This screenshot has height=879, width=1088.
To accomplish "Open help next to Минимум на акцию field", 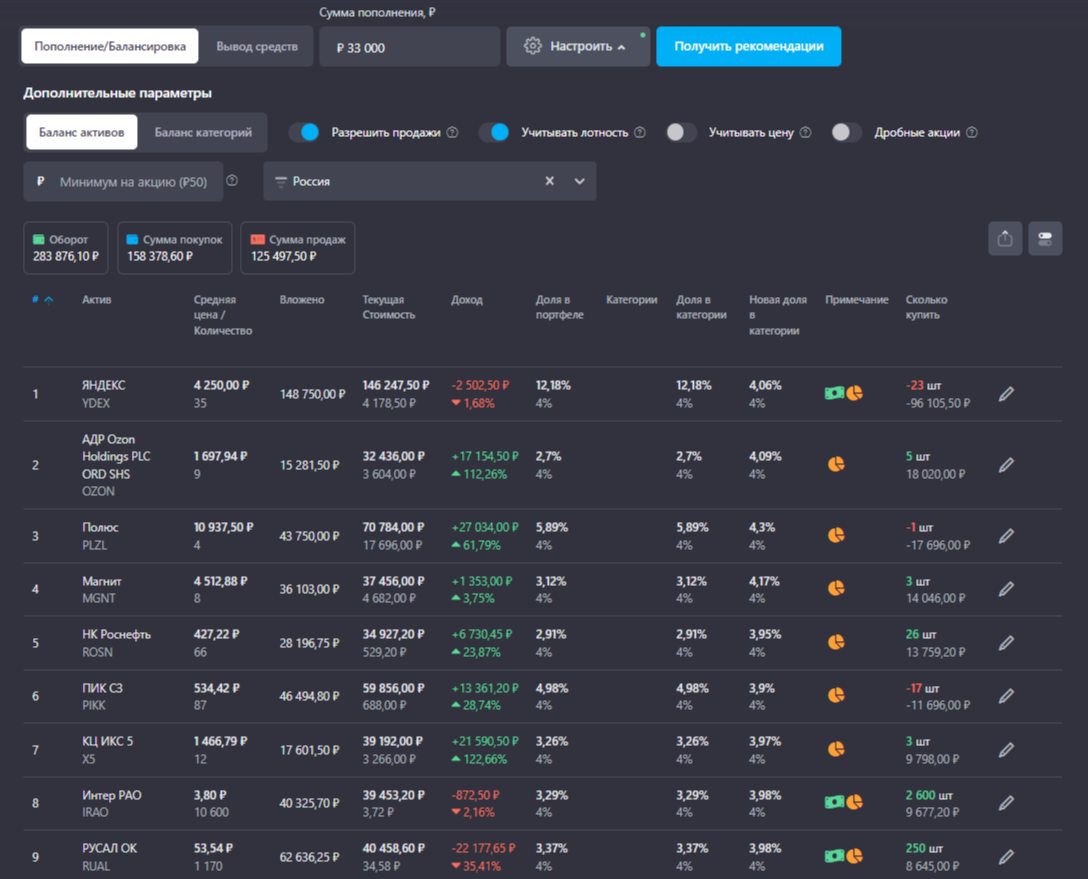I will [232, 180].
